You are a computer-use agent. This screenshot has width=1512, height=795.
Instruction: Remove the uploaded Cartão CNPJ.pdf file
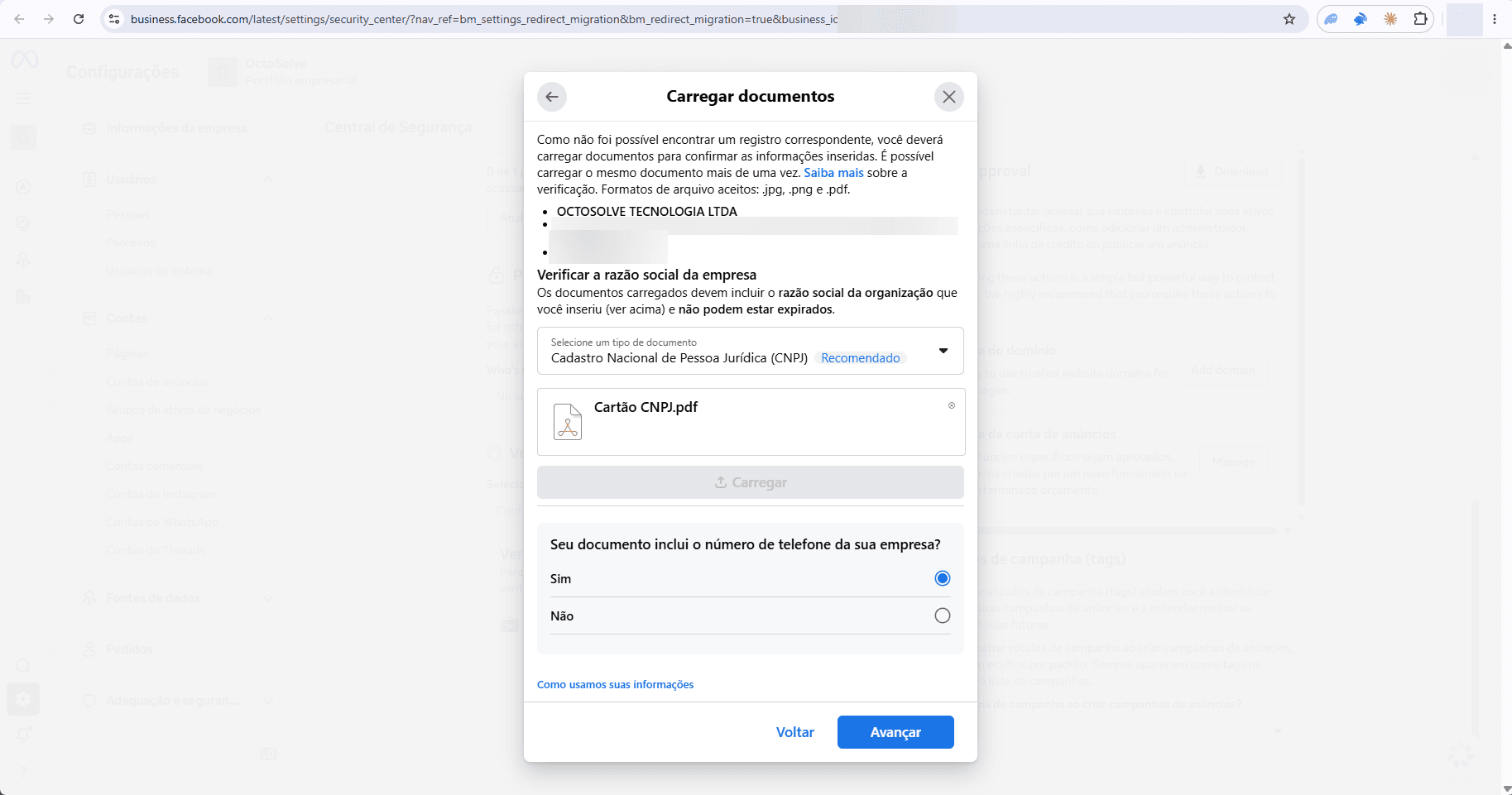952,405
